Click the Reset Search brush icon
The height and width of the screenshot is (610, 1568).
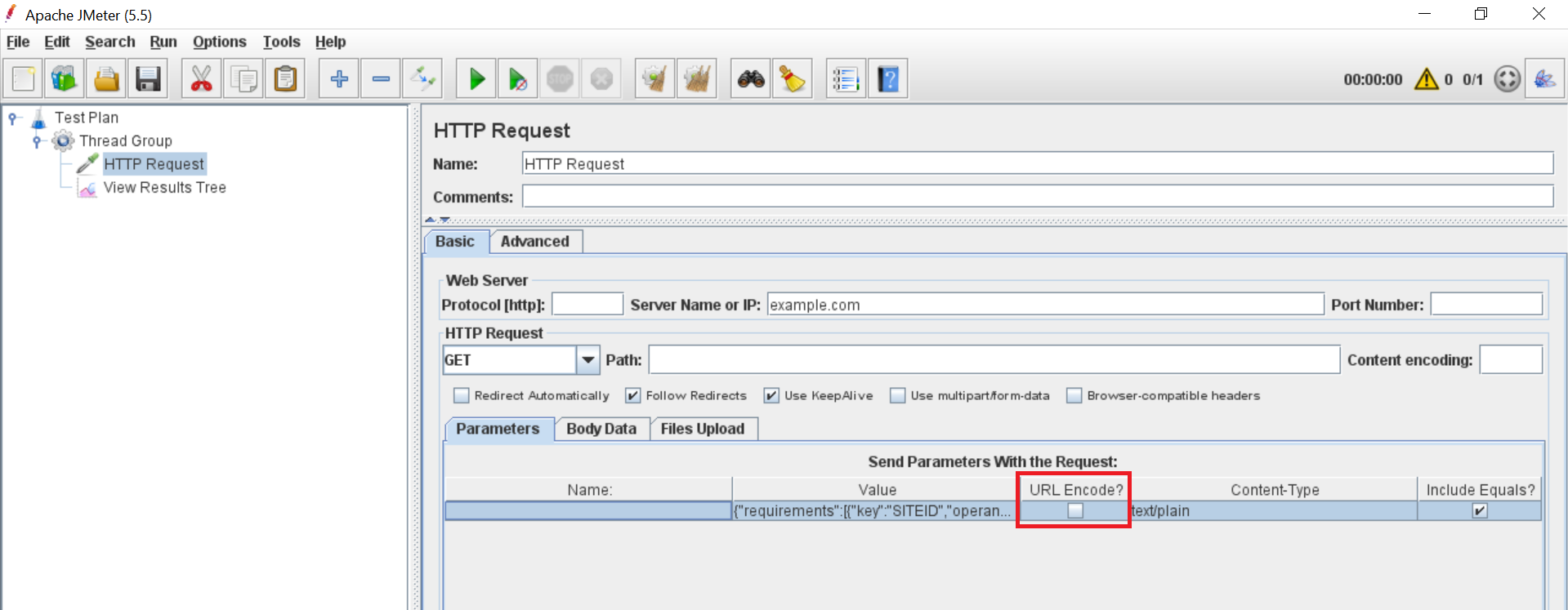[x=793, y=79]
